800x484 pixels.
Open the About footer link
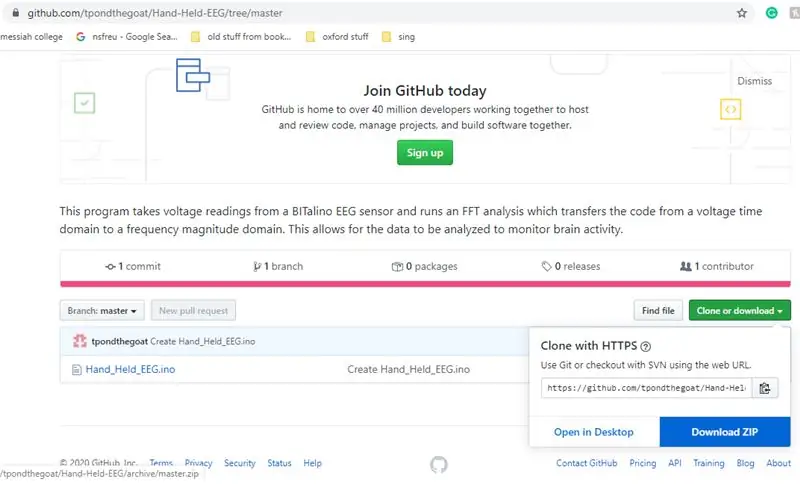[778, 463]
